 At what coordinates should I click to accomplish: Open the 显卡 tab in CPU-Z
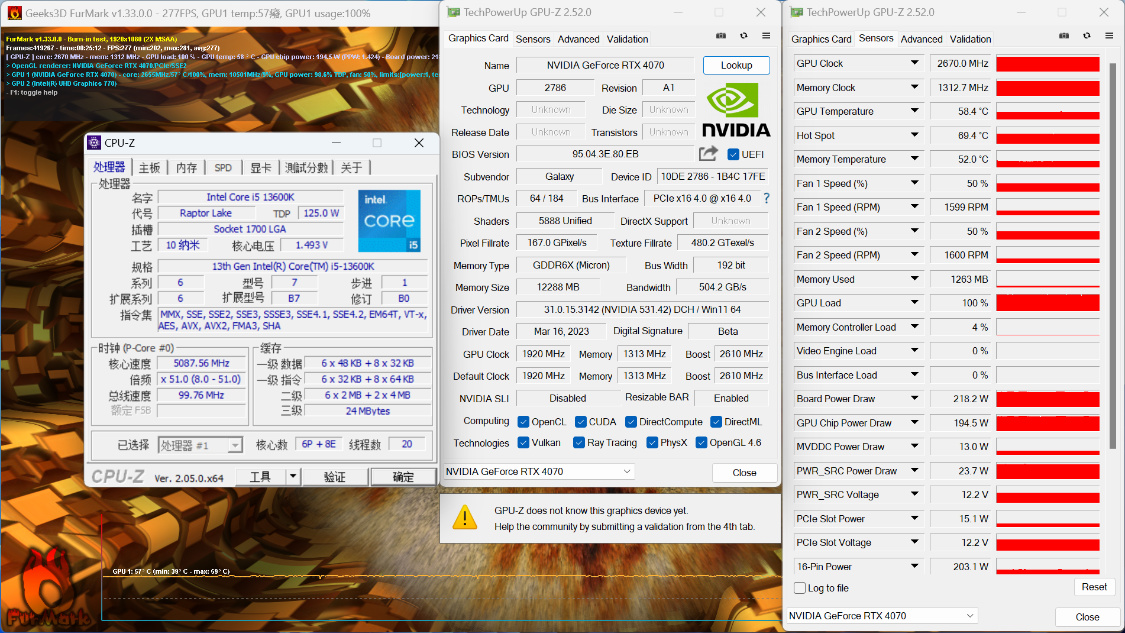tap(260, 167)
